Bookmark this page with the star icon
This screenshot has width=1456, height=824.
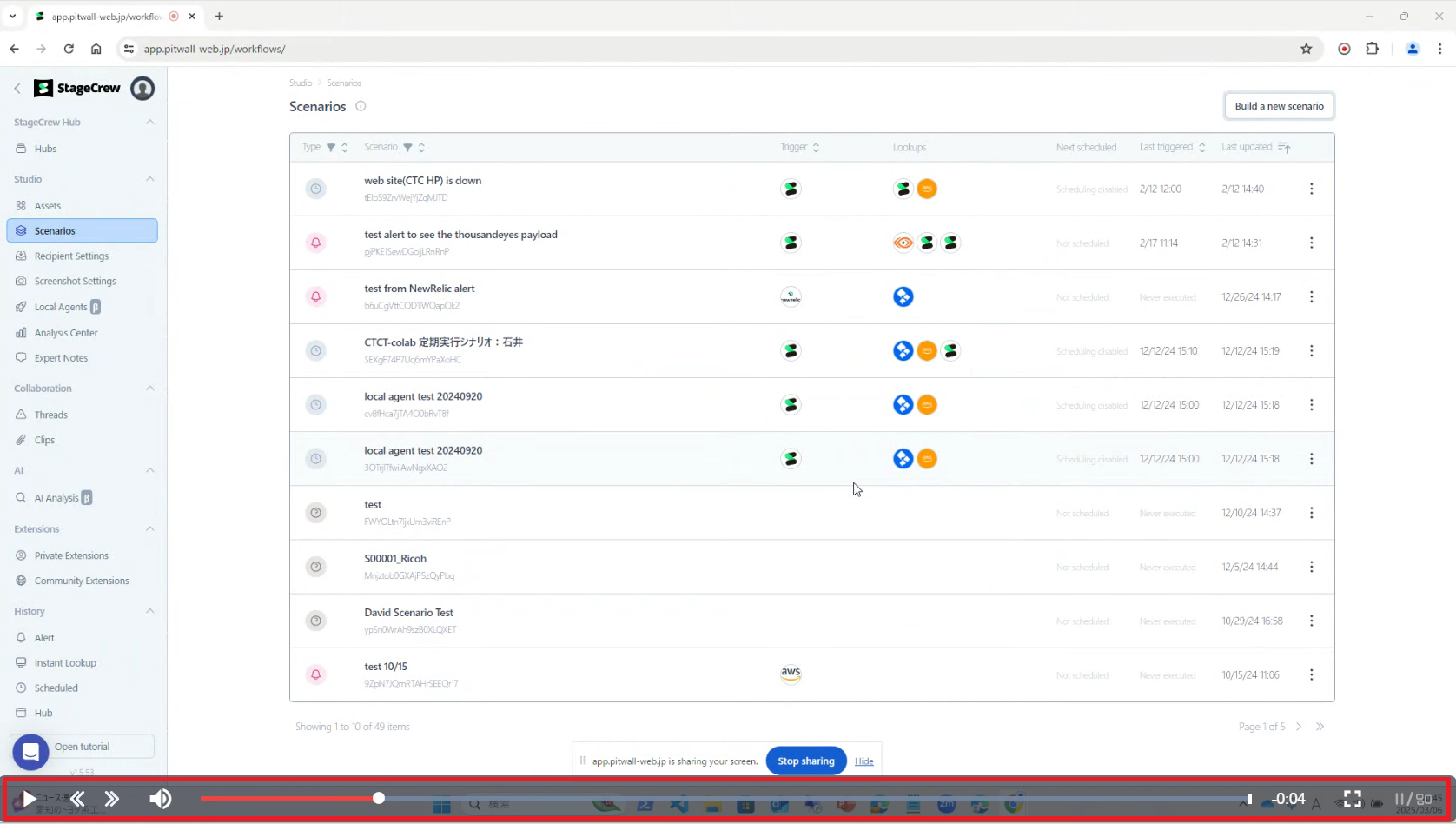pos(1306,49)
